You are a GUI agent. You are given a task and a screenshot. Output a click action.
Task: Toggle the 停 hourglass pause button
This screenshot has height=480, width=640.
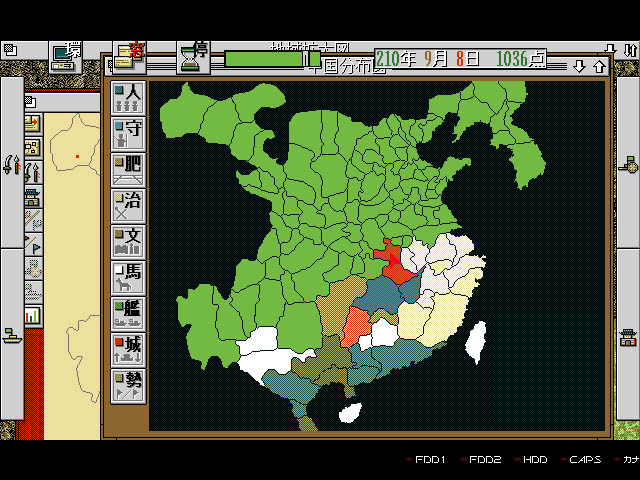191,58
